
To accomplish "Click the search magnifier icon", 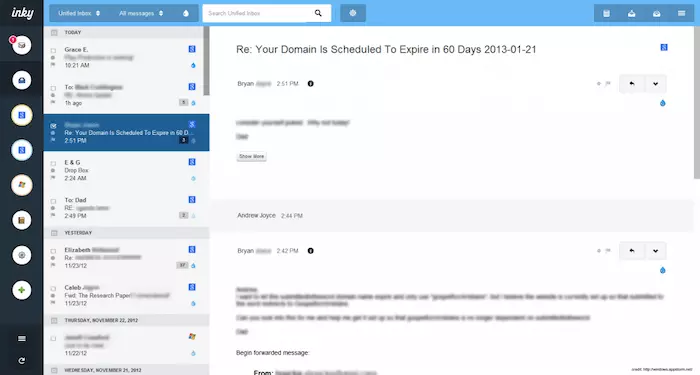I will tap(318, 13).
